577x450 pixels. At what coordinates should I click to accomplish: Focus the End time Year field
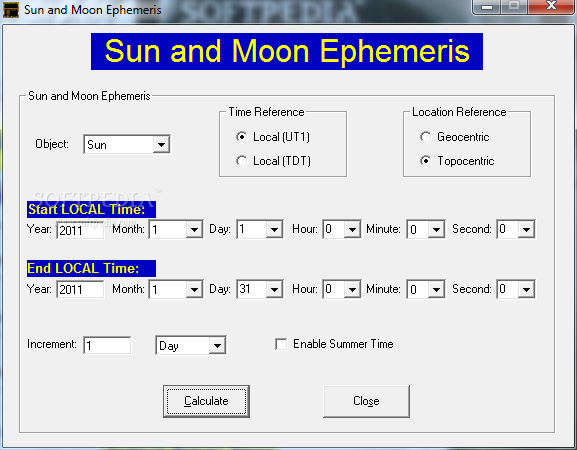[80, 289]
